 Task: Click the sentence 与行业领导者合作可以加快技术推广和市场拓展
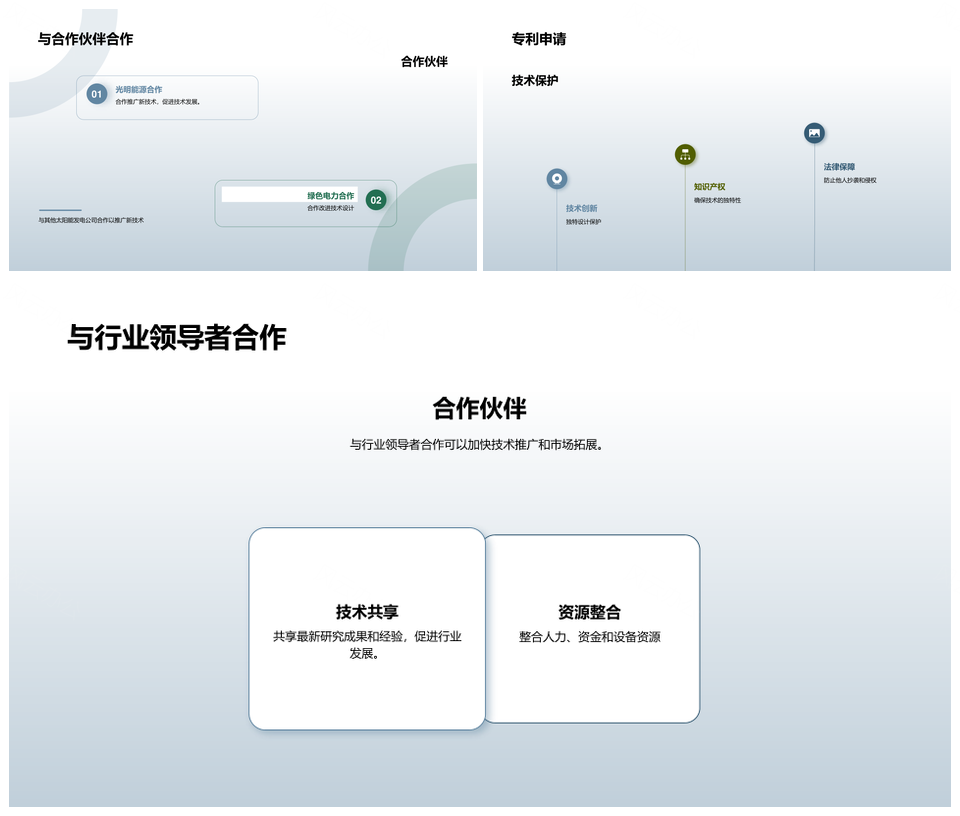pos(479,444)
